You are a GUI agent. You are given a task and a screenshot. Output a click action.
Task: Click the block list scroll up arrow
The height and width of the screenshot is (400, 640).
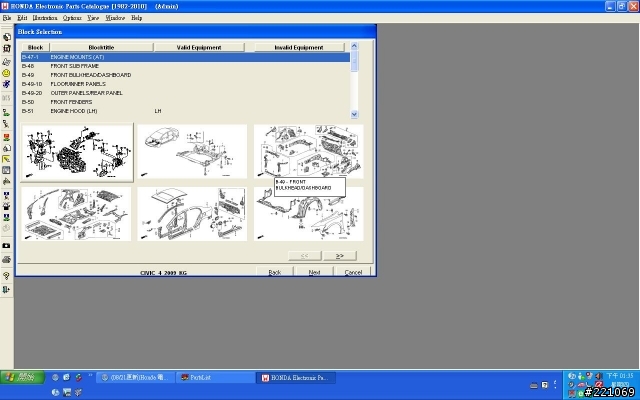coord(354,47)
